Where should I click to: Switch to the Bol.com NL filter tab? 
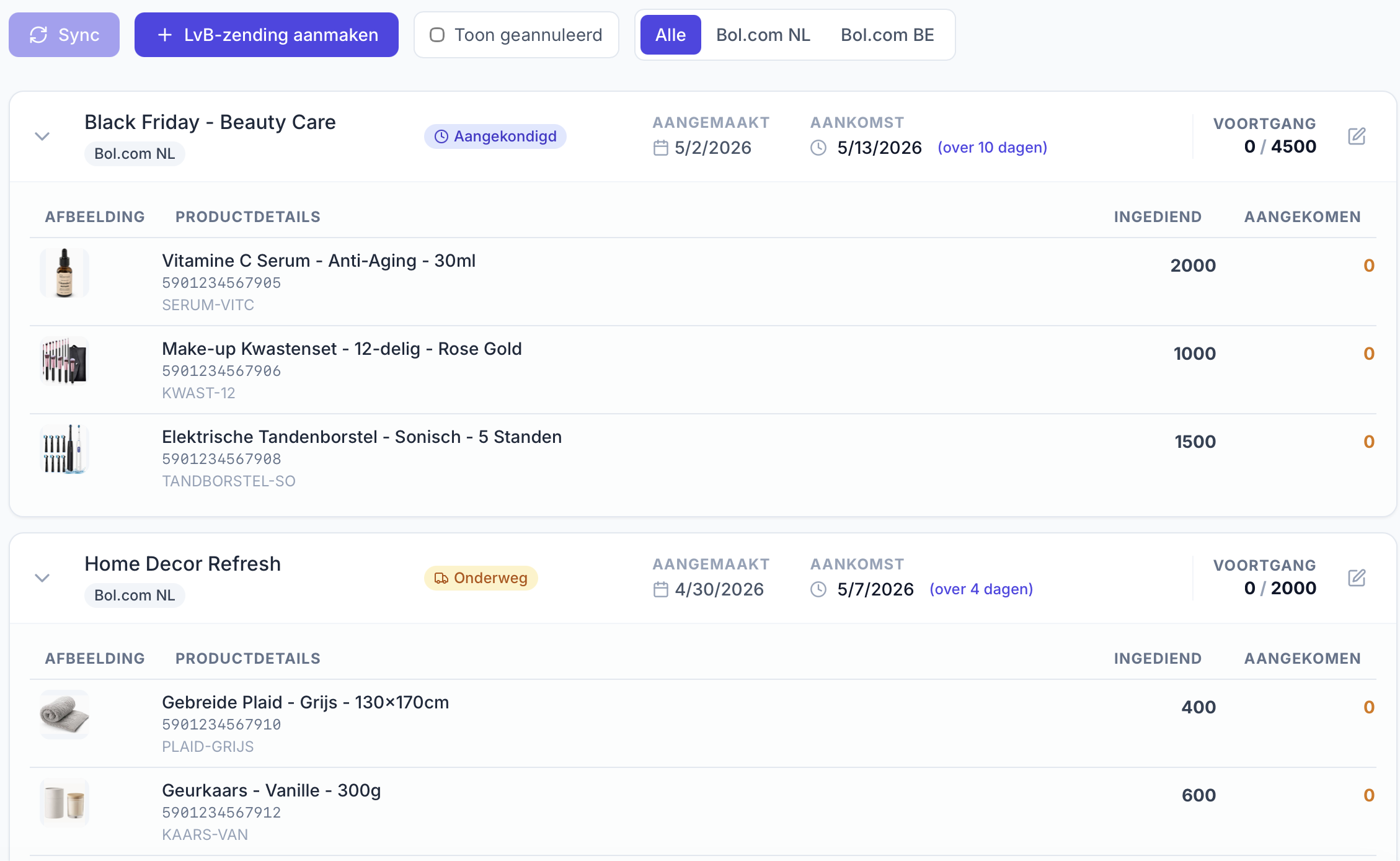(763, 35)
